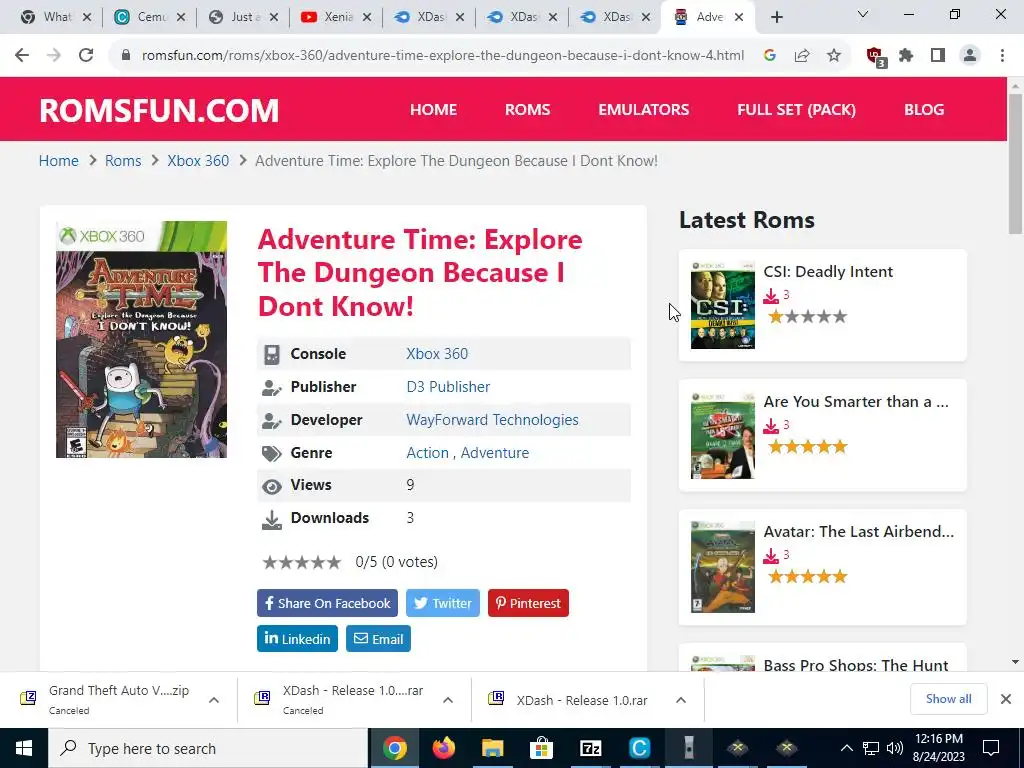Open the share page icon in address bar
The image size is (1024, 768).
coord(802,56)
